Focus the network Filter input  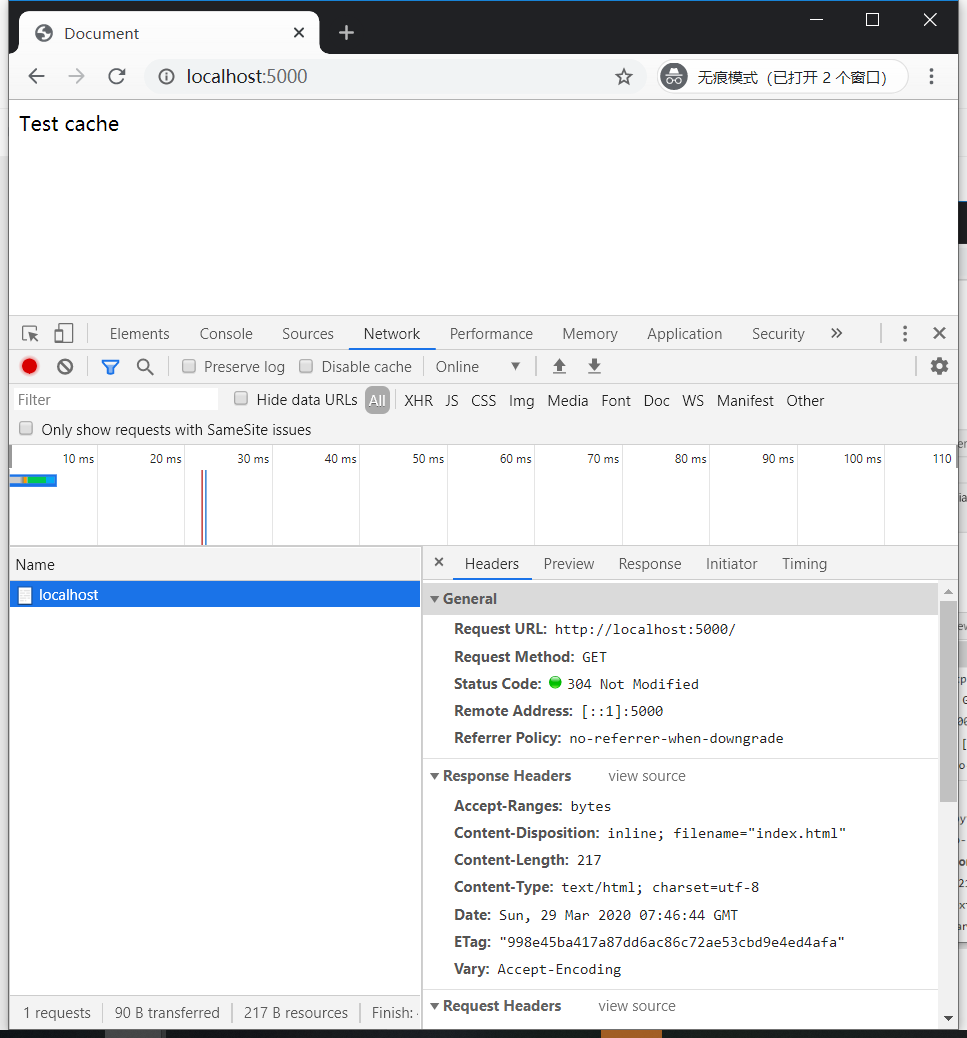pyautogui.click(x=116, y=400)
